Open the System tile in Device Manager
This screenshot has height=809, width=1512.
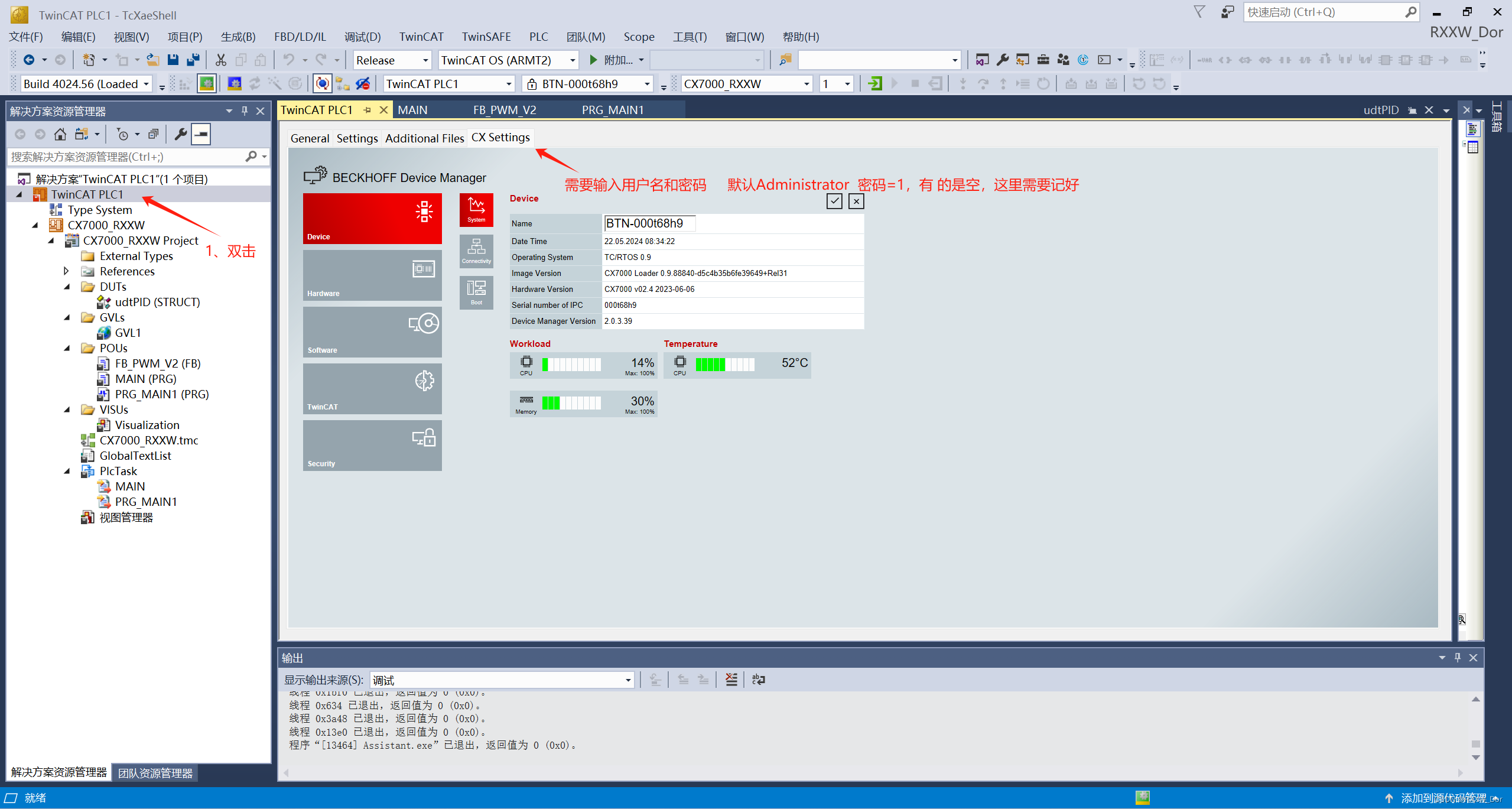click(x=476, y=210)
